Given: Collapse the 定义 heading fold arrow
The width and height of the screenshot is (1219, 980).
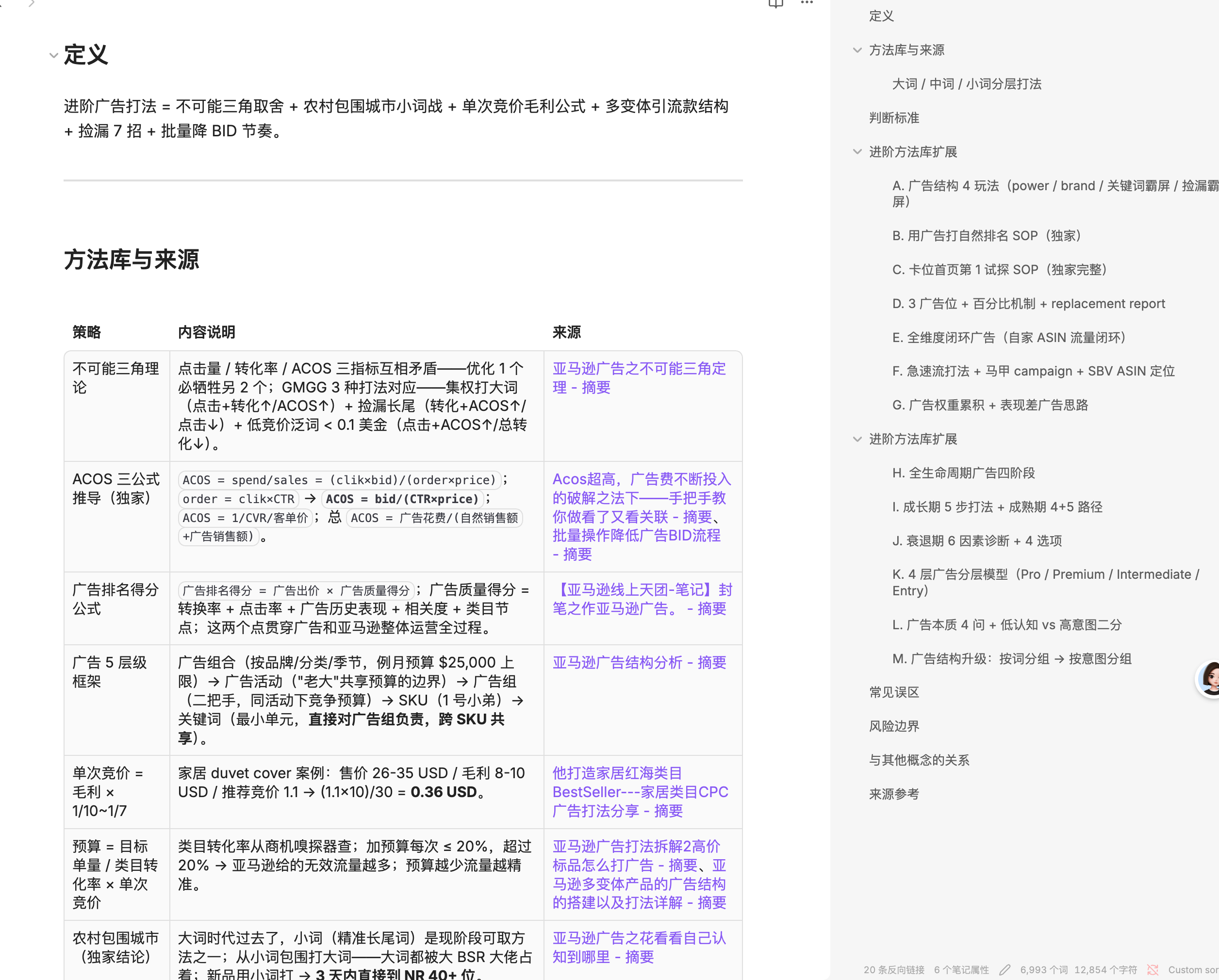Looking at the screenshot, I should coord(54,55).
